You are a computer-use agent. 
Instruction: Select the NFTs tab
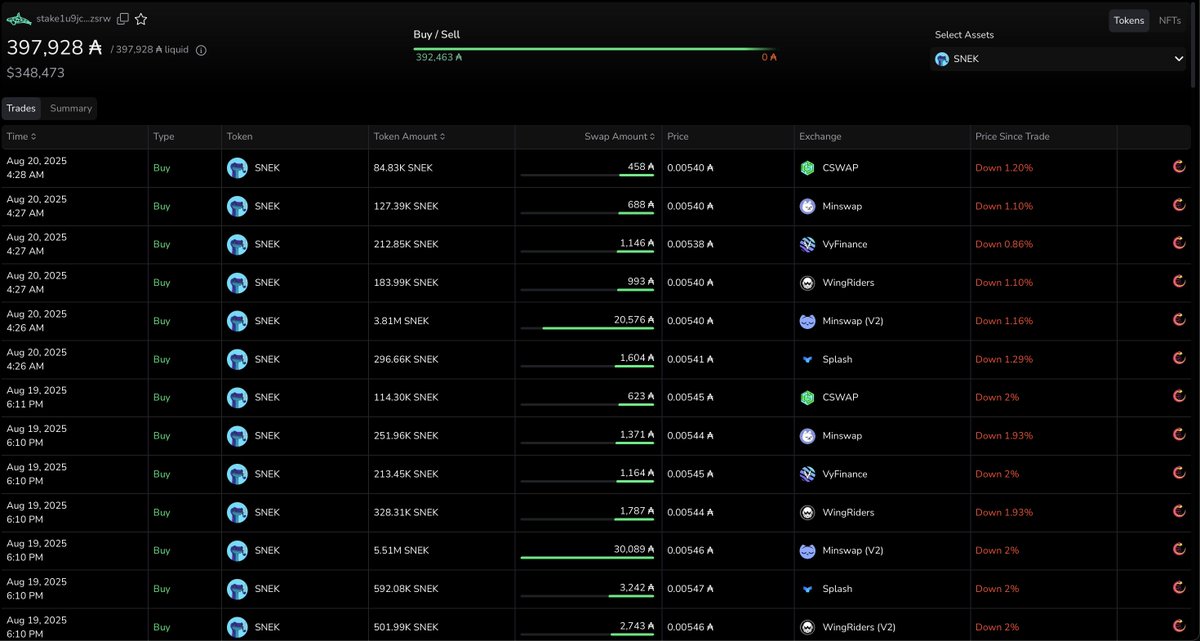1169,20
